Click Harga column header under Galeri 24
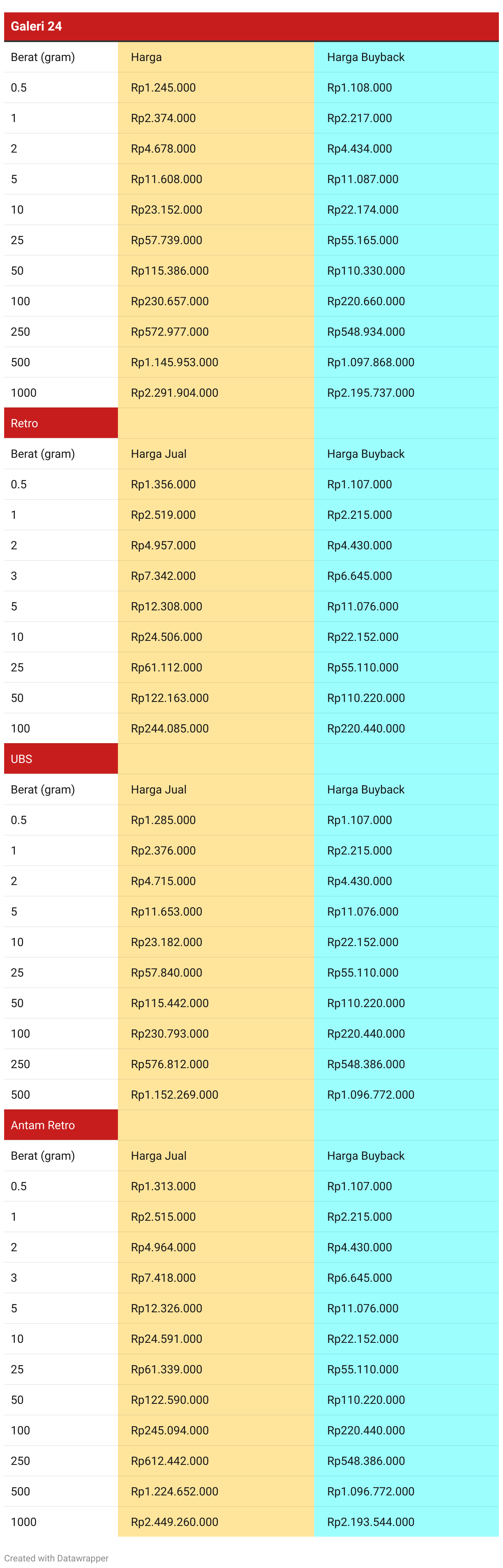Image resolution: width=503 pixels, height=1568 pixels. click(146, 57)
